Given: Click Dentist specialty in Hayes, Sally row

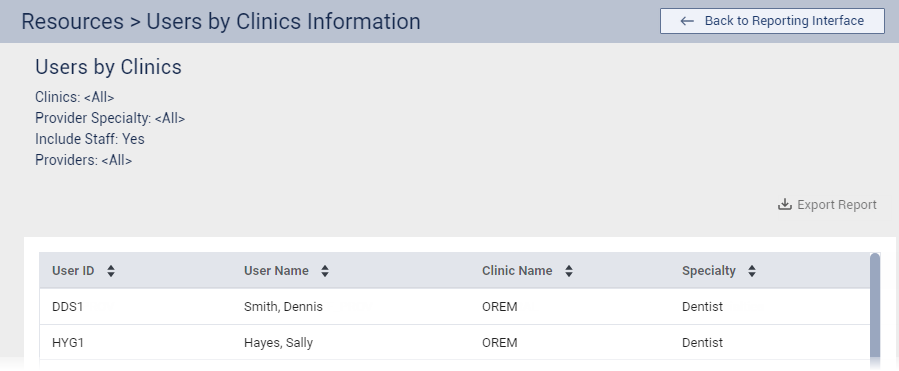Looking at the screenshot, I should pos(702,343).
